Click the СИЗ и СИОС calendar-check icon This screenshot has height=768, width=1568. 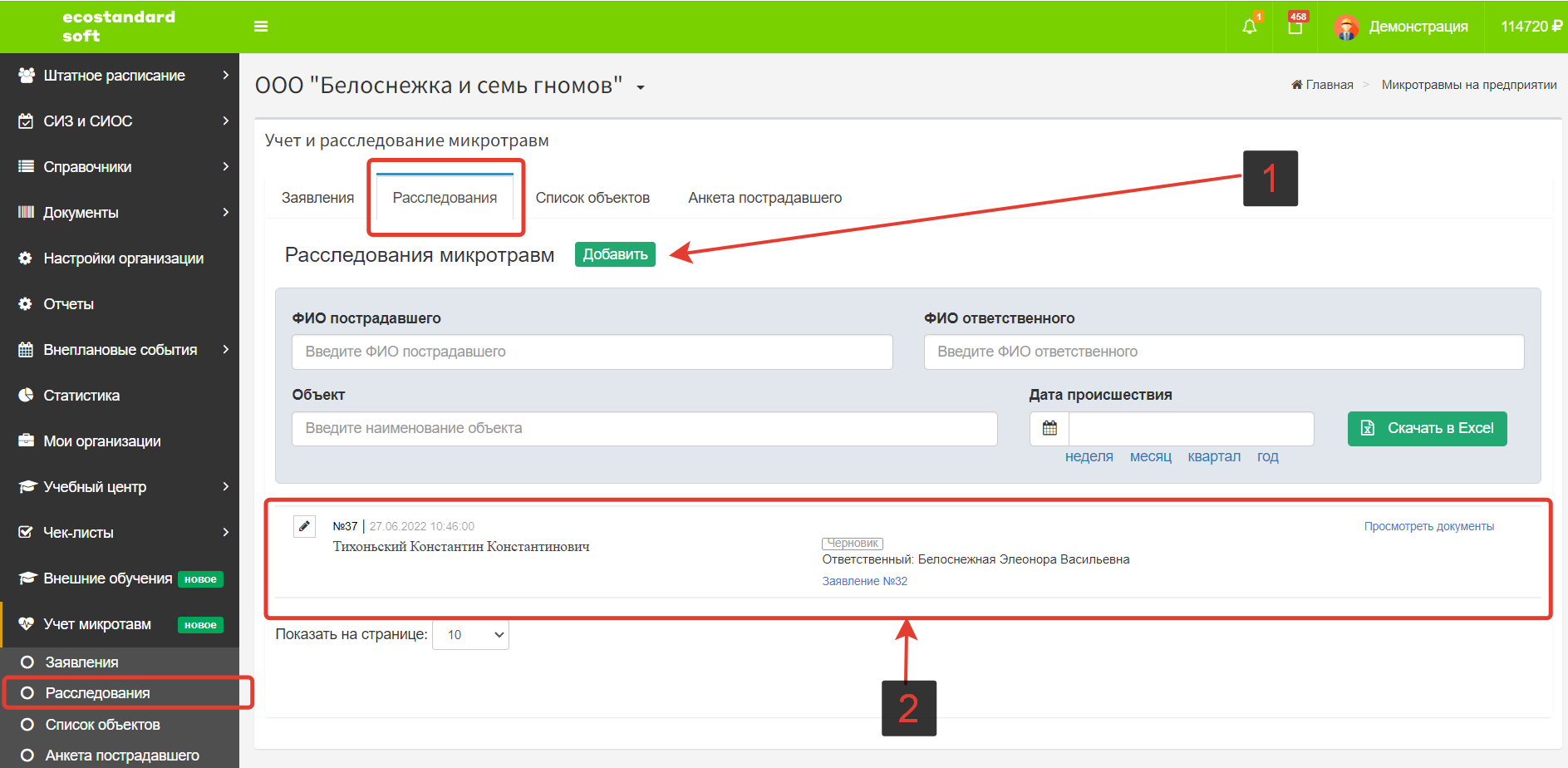[27, 121]
